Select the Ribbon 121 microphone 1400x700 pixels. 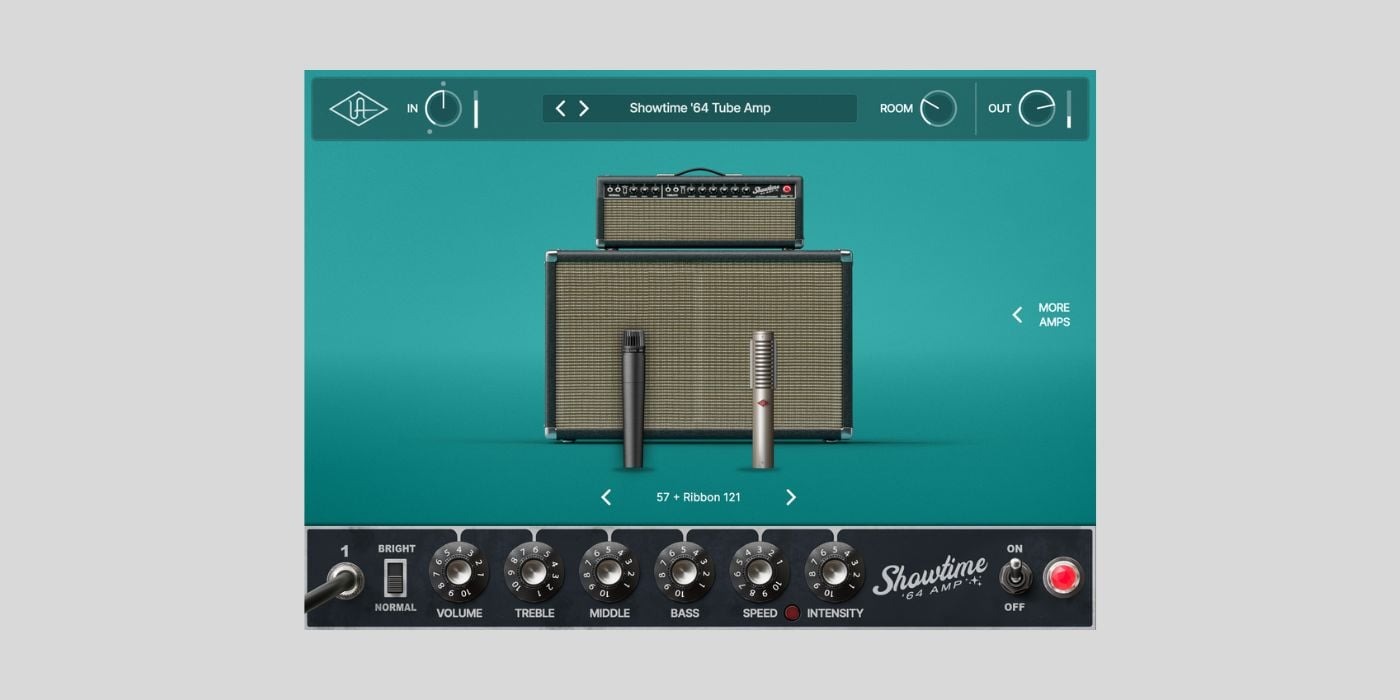coord(763,398)
